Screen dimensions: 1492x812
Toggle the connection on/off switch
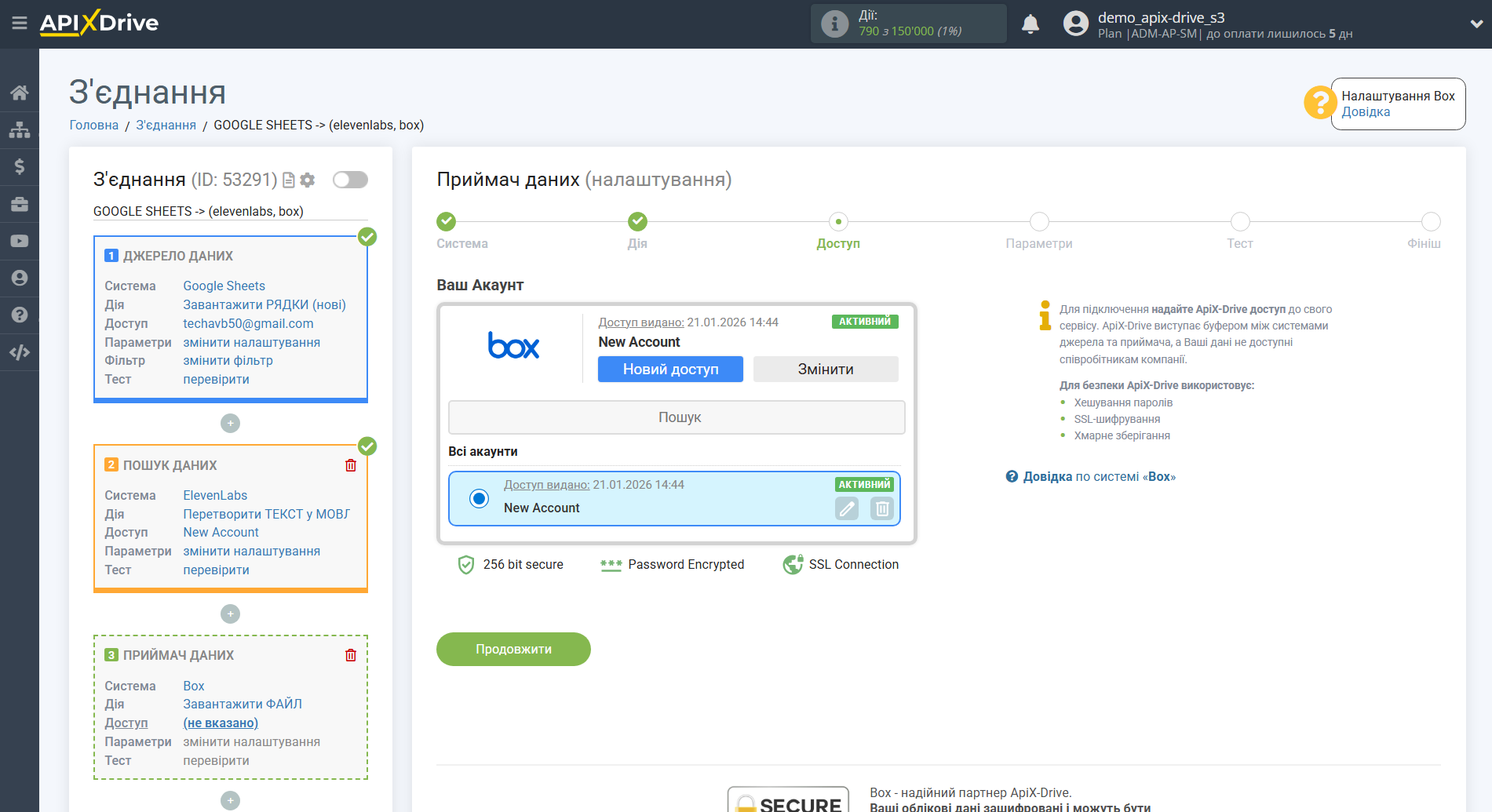[x=350, y=180]
